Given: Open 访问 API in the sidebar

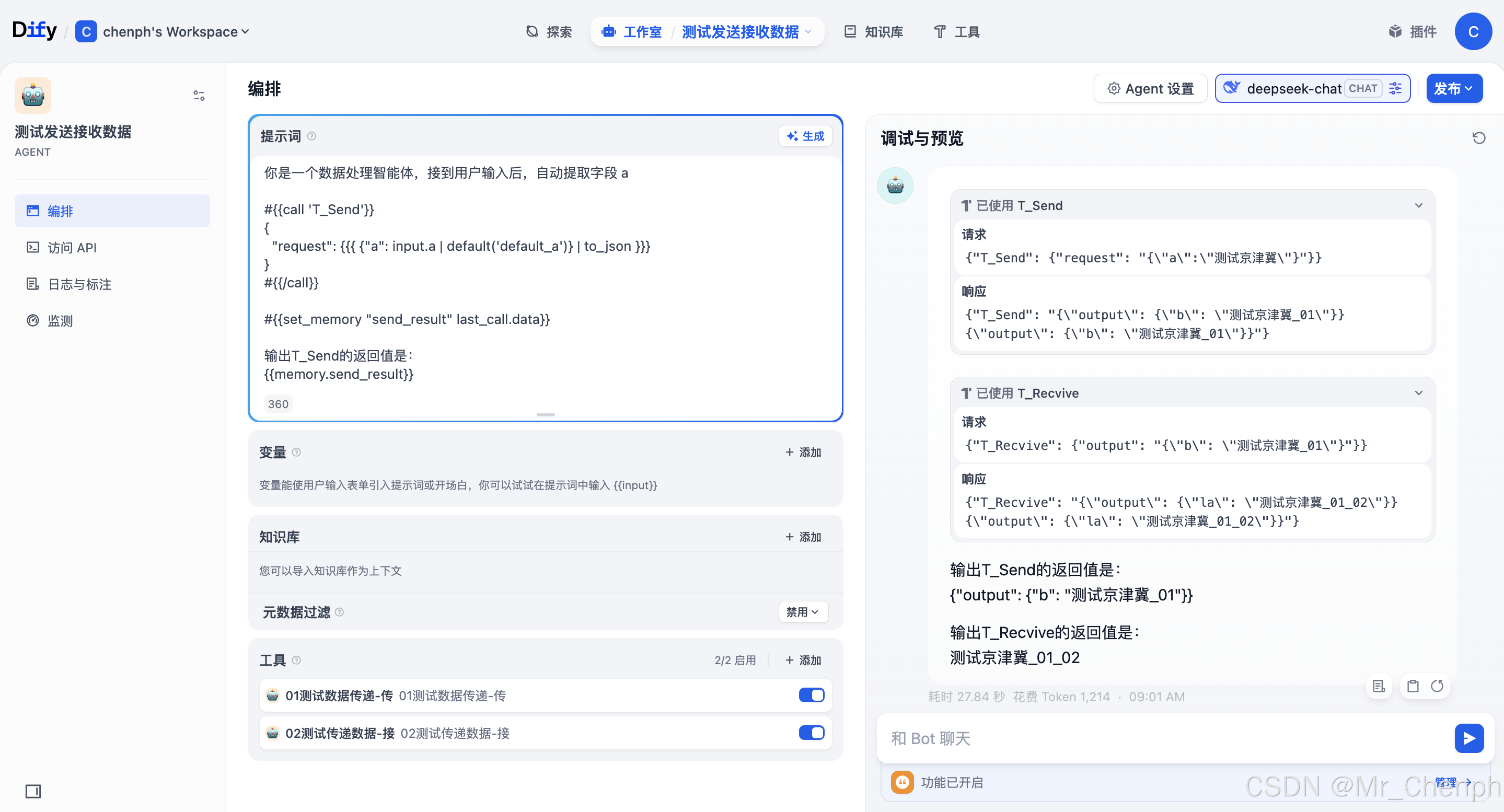Looking at the screenshot, I should (112, 248).
